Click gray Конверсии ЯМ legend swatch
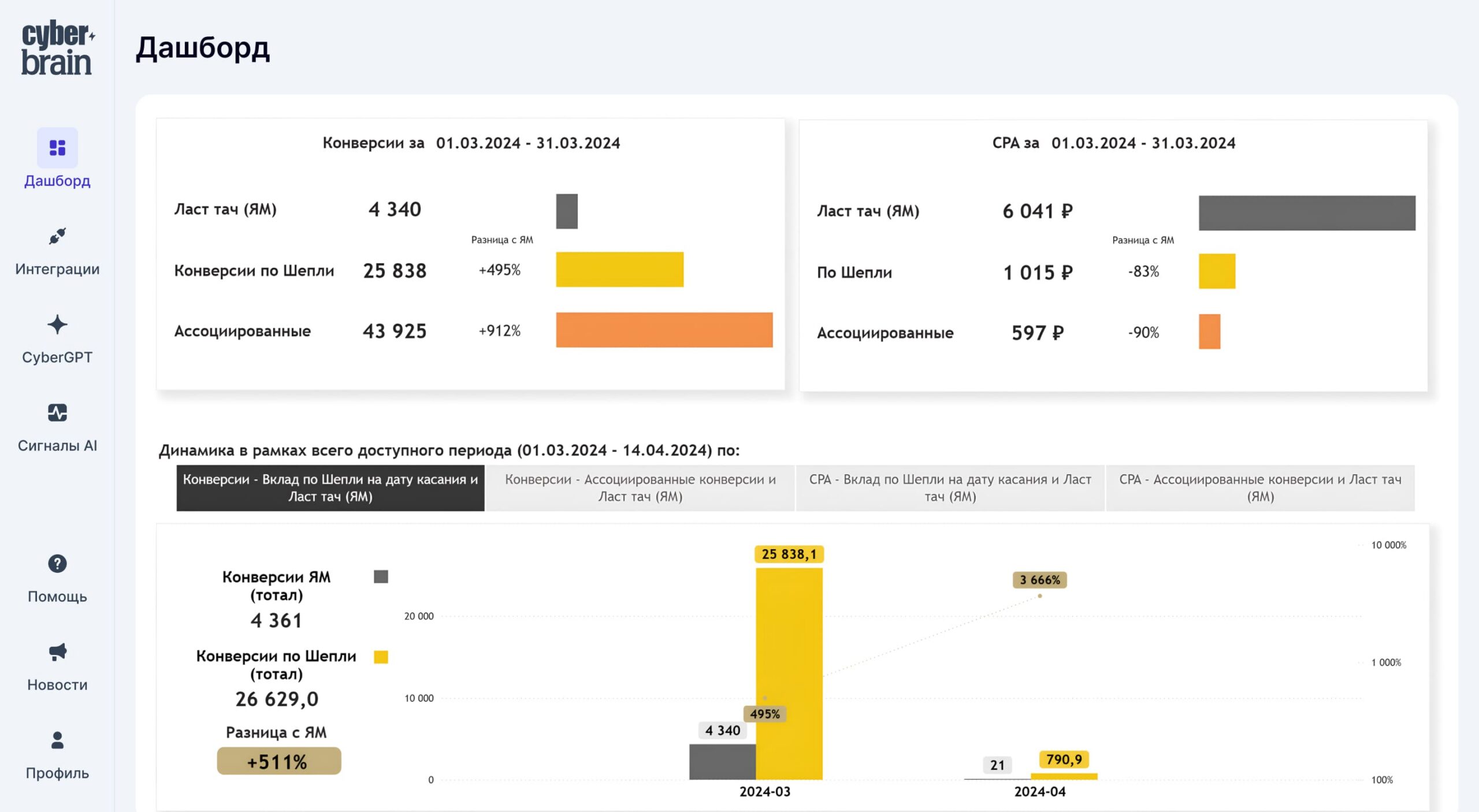Image resolution: width=1479 pixels, height=812 pixels. pos(381,576)
